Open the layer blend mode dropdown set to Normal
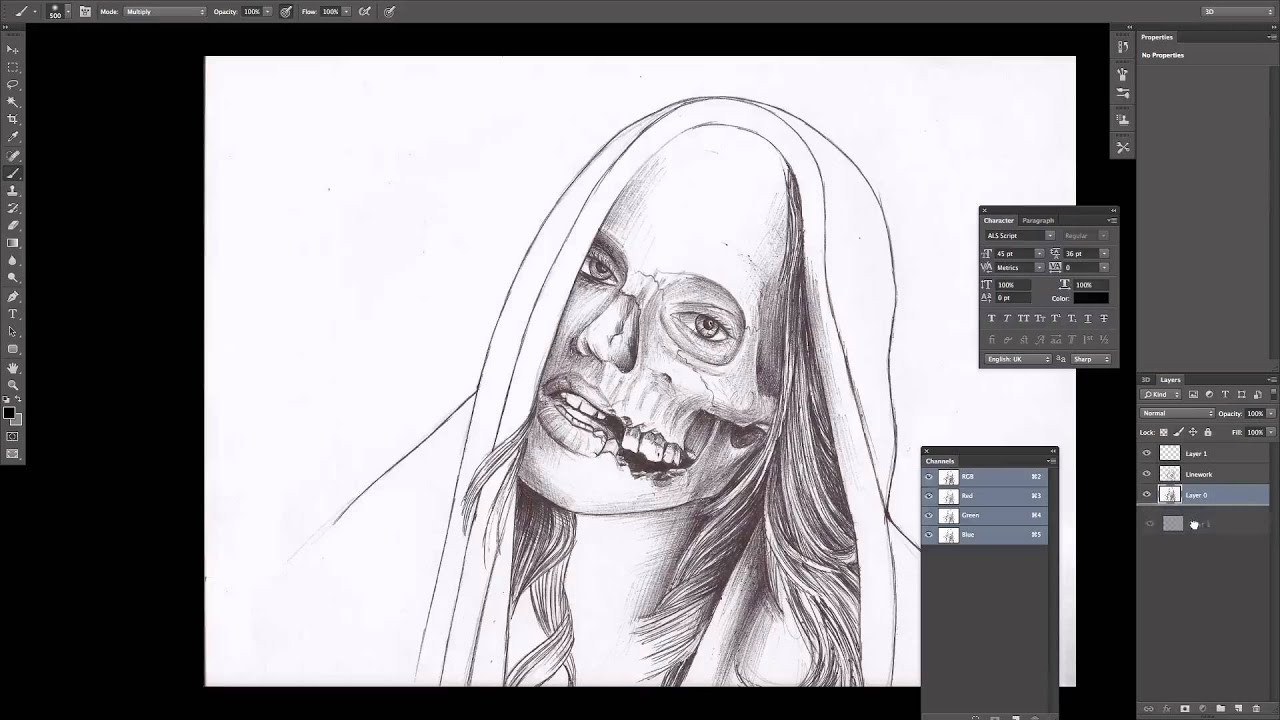This screenshot has height=720, width=1280. (1177, 413)
